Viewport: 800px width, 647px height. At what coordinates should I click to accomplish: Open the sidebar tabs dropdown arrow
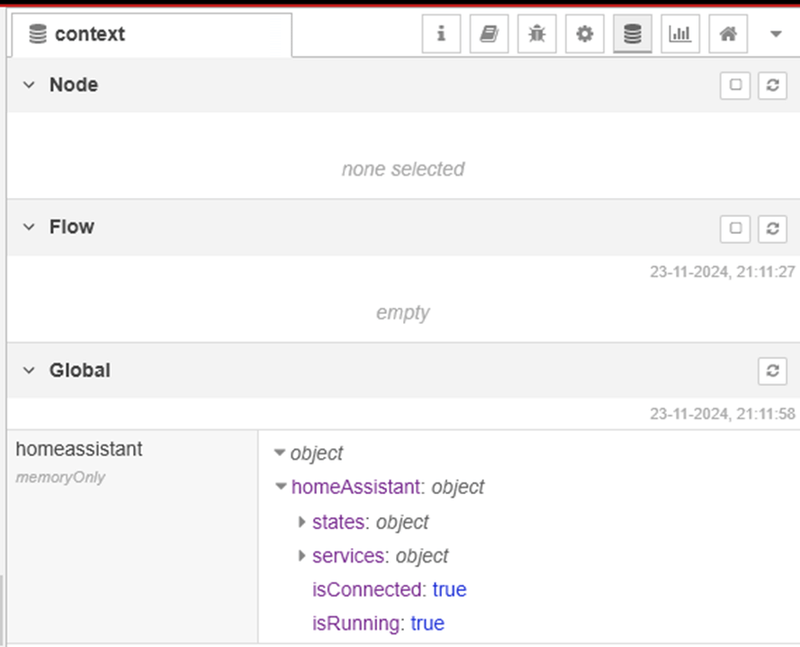tap(776, 34)
